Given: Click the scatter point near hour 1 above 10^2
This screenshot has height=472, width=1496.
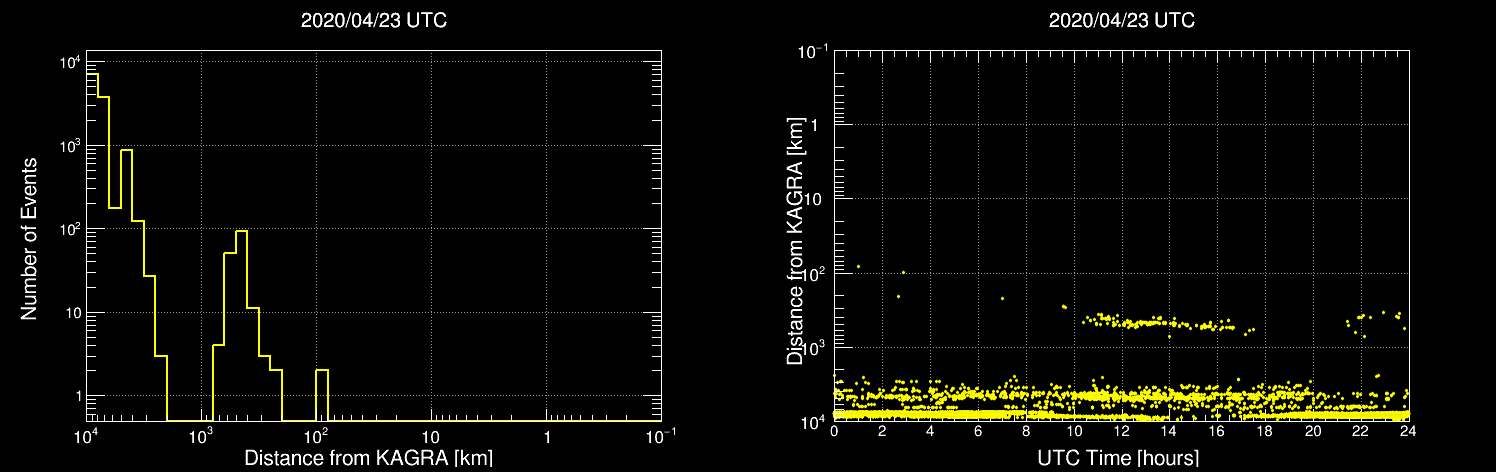Looking at the screenshot, I should pyautogui.click(x=858, y=266).
